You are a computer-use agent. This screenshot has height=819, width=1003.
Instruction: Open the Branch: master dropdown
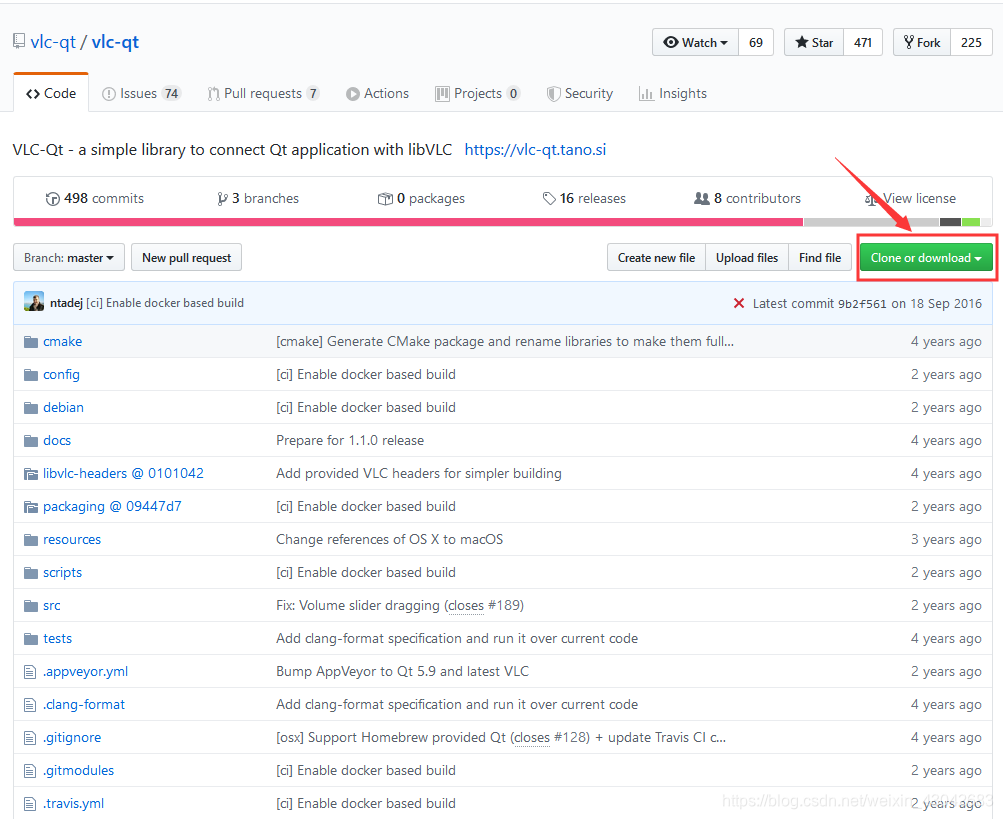(x=68, y=257)
